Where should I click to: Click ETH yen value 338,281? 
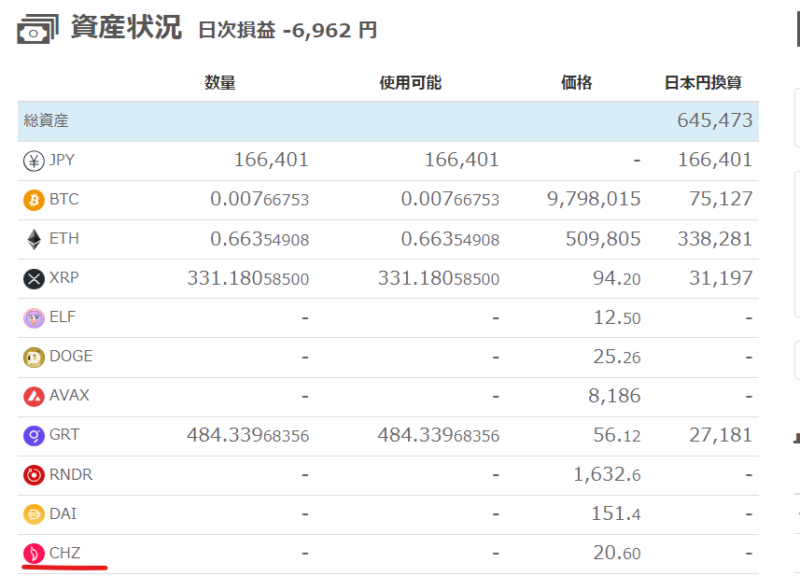714,239
